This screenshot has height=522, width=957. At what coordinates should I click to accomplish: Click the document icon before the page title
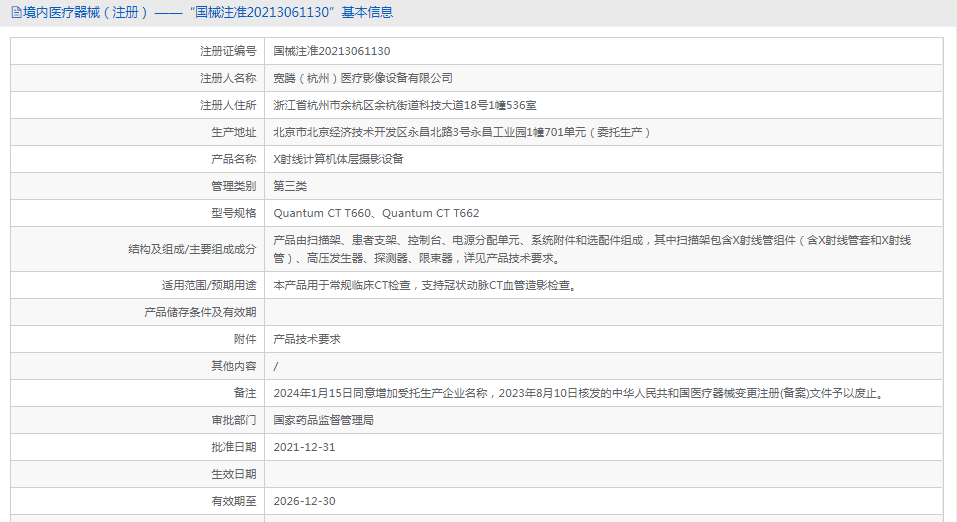coord(16,12)
